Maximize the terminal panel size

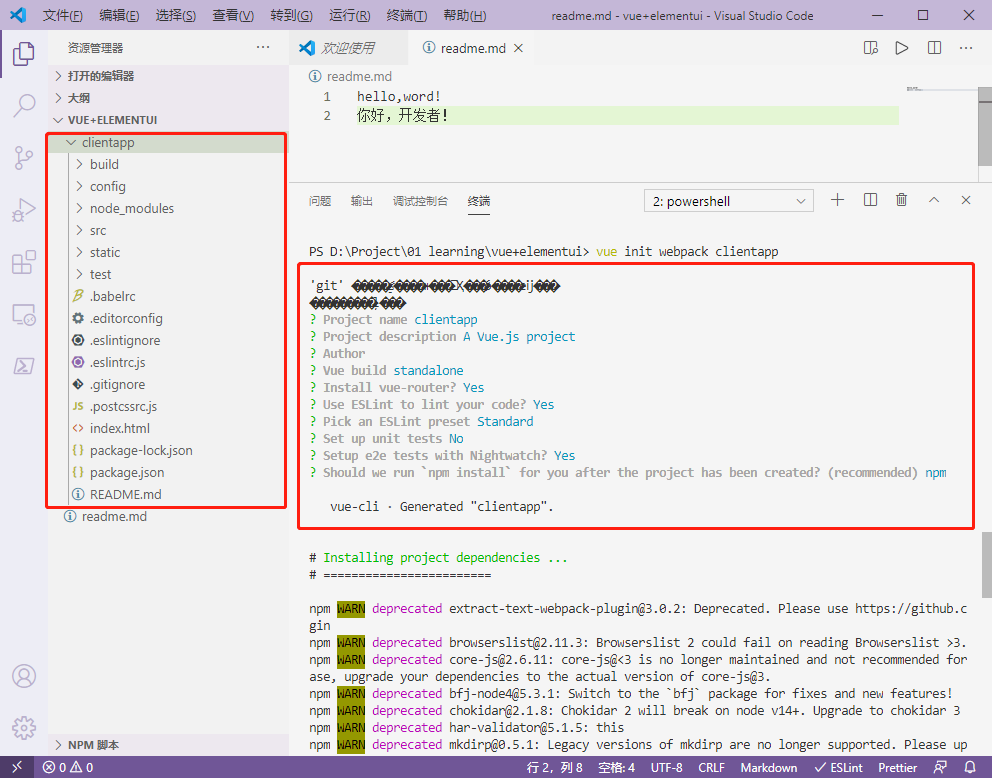coord(934,201)
